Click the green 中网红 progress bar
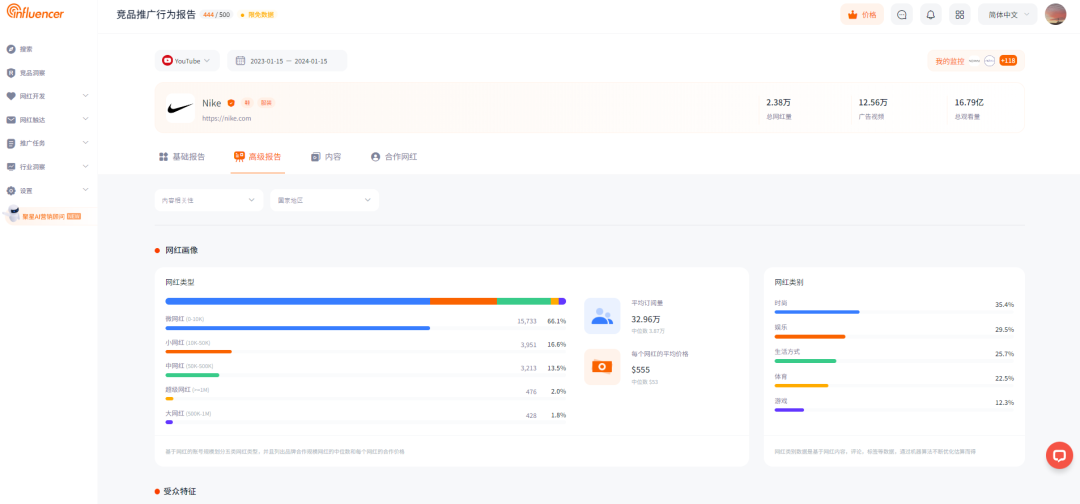This screenshot has width=1080, height=504. click(x=192, y=375)
